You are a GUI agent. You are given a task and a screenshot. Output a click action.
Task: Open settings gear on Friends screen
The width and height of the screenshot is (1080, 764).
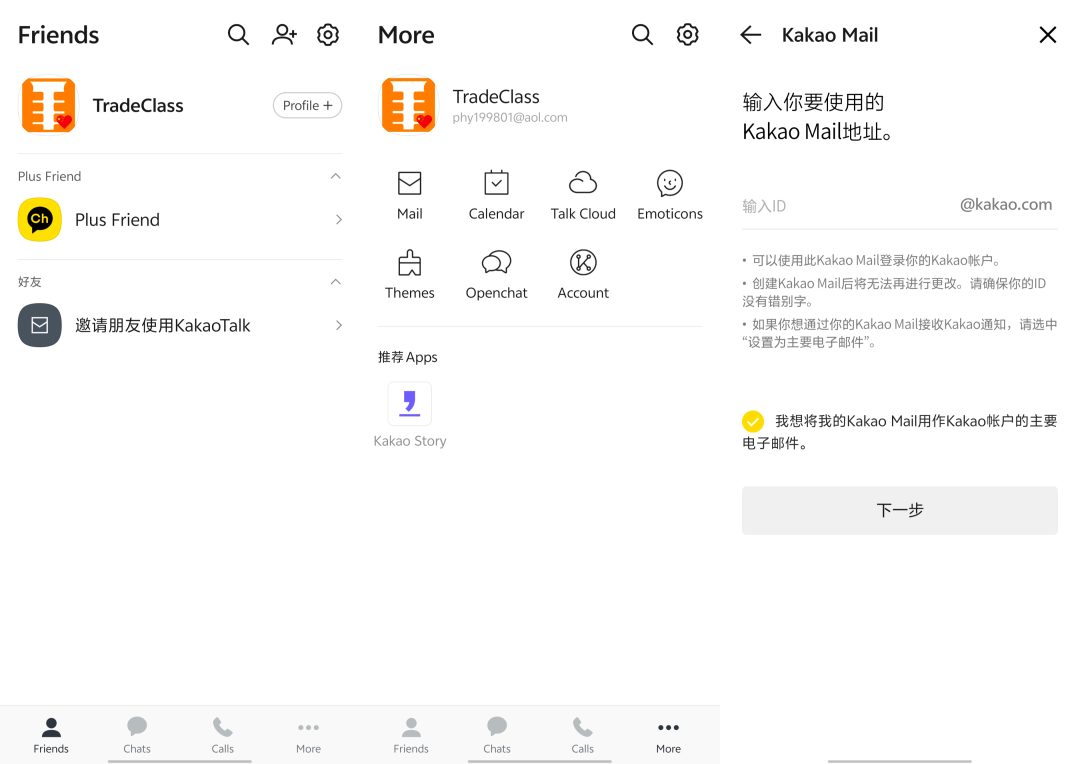(328, 34)
